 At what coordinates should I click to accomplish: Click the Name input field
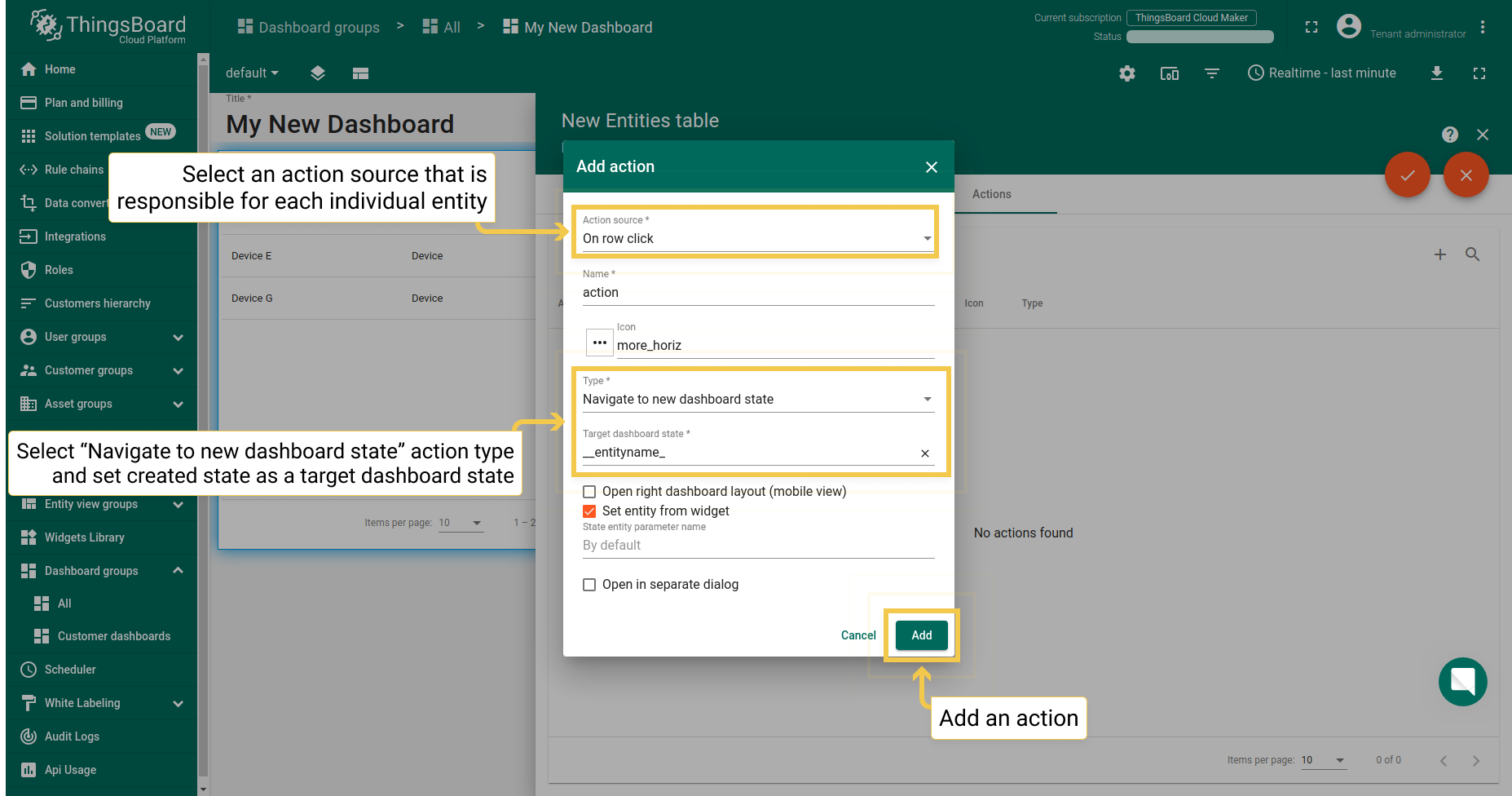758,292
